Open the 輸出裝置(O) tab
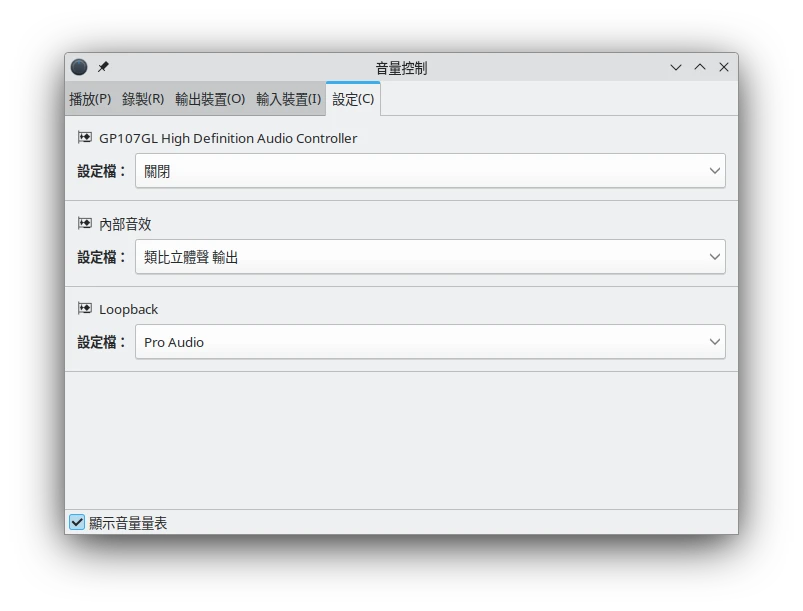The image size is (803, 611). pyautogui.click(x=210, y=99)
